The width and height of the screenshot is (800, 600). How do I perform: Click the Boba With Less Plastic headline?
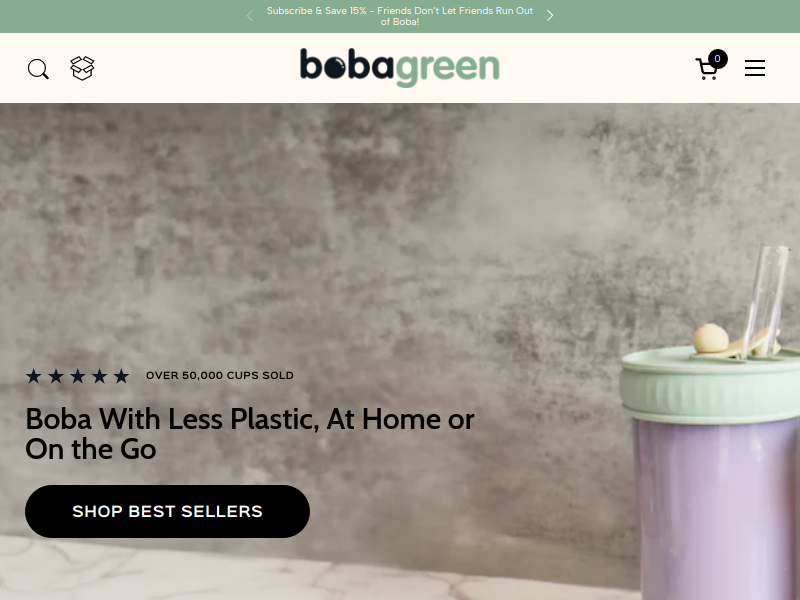click(249, 434)
